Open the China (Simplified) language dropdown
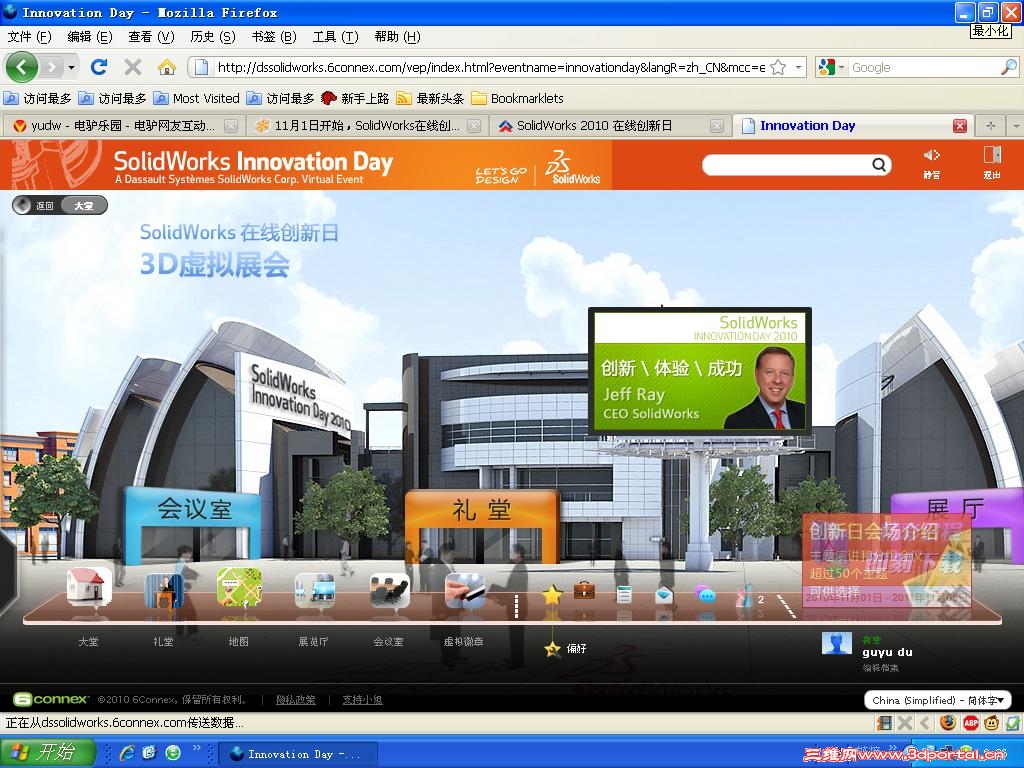The image size is (1024, 768). tap(938, 700)
